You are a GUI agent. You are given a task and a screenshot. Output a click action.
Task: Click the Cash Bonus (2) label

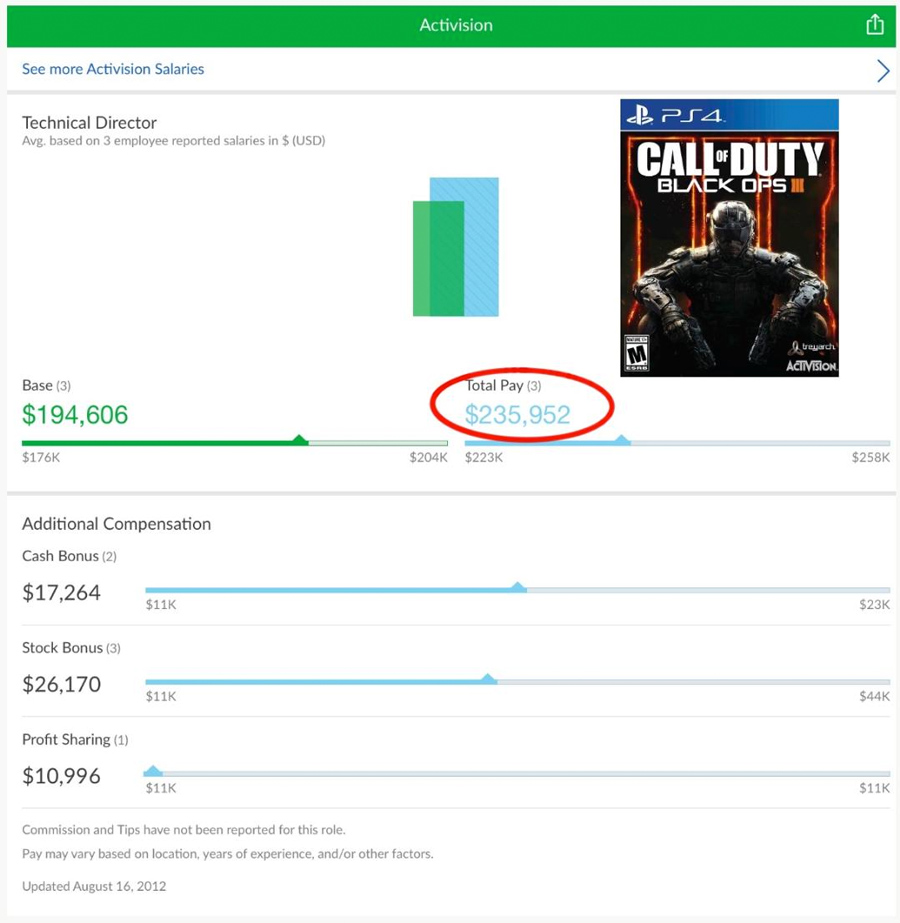tap(69, 556)
